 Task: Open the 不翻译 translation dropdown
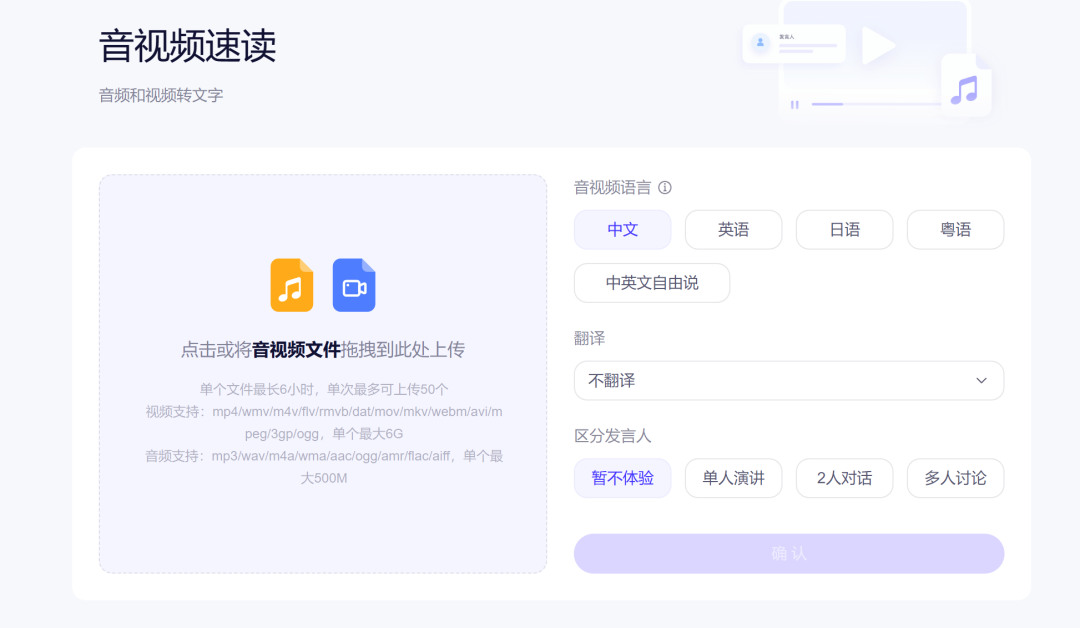pyautogui.click(x=788, y=381)
